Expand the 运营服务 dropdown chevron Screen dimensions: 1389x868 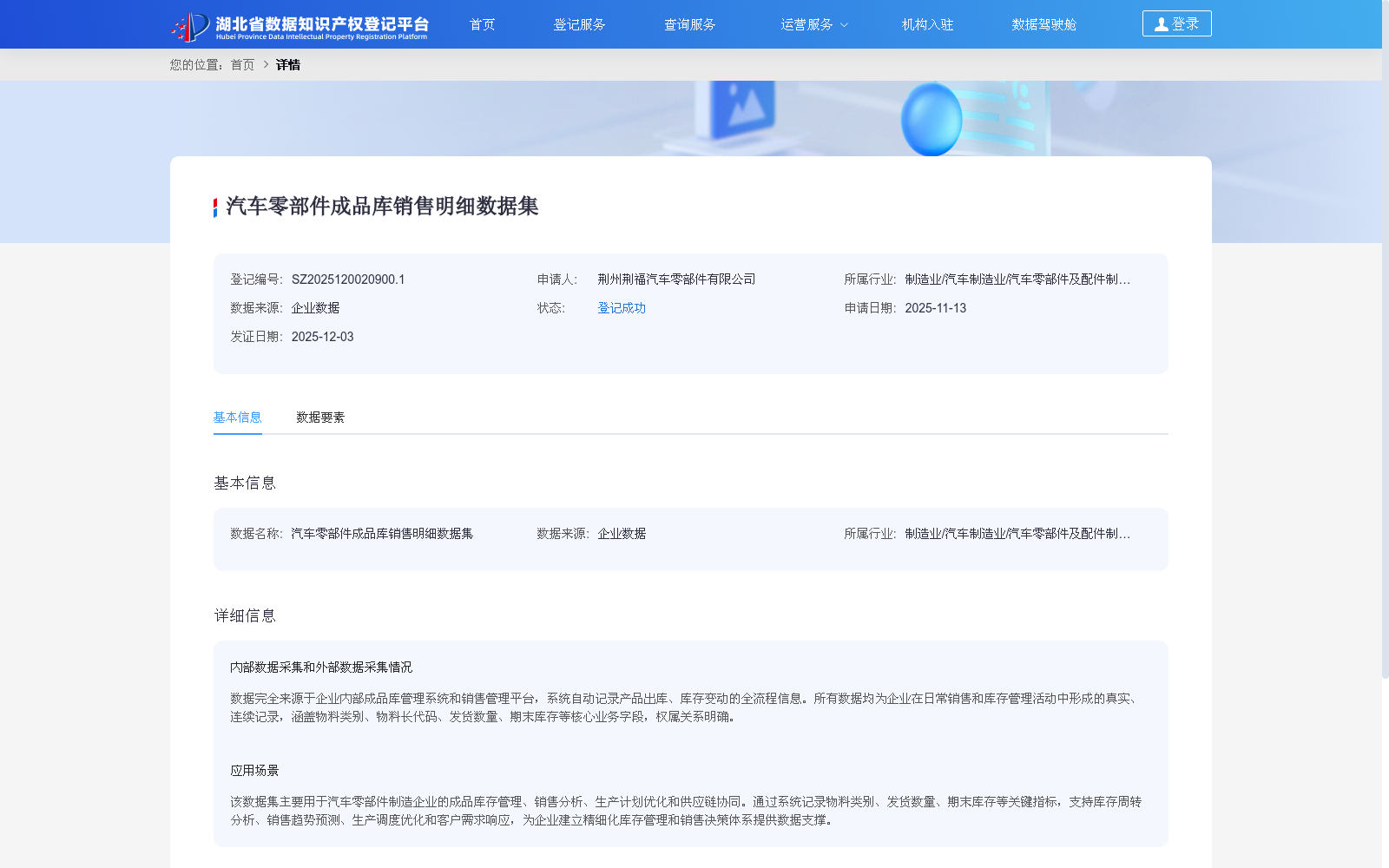pyautogui.click(x=844, y=25)
